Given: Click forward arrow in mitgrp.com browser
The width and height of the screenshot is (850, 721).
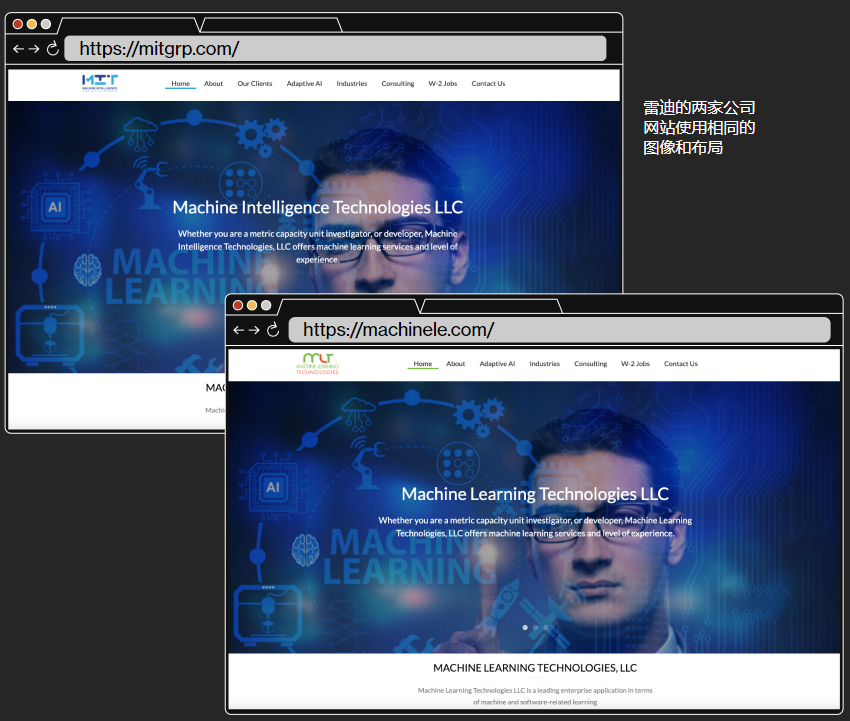Looking at the screenshot, I should click(34, 49).
